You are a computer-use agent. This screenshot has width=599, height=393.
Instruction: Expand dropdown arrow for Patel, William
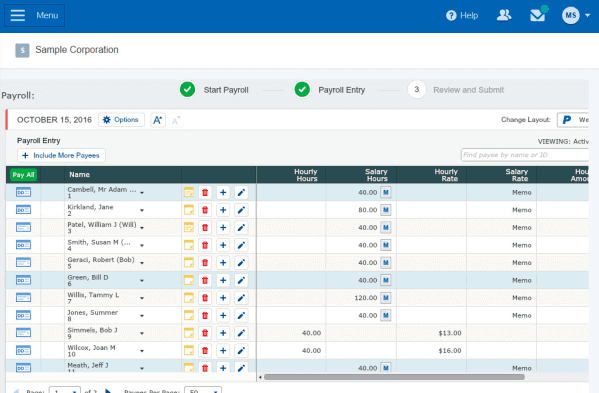(x=142, y=228)
